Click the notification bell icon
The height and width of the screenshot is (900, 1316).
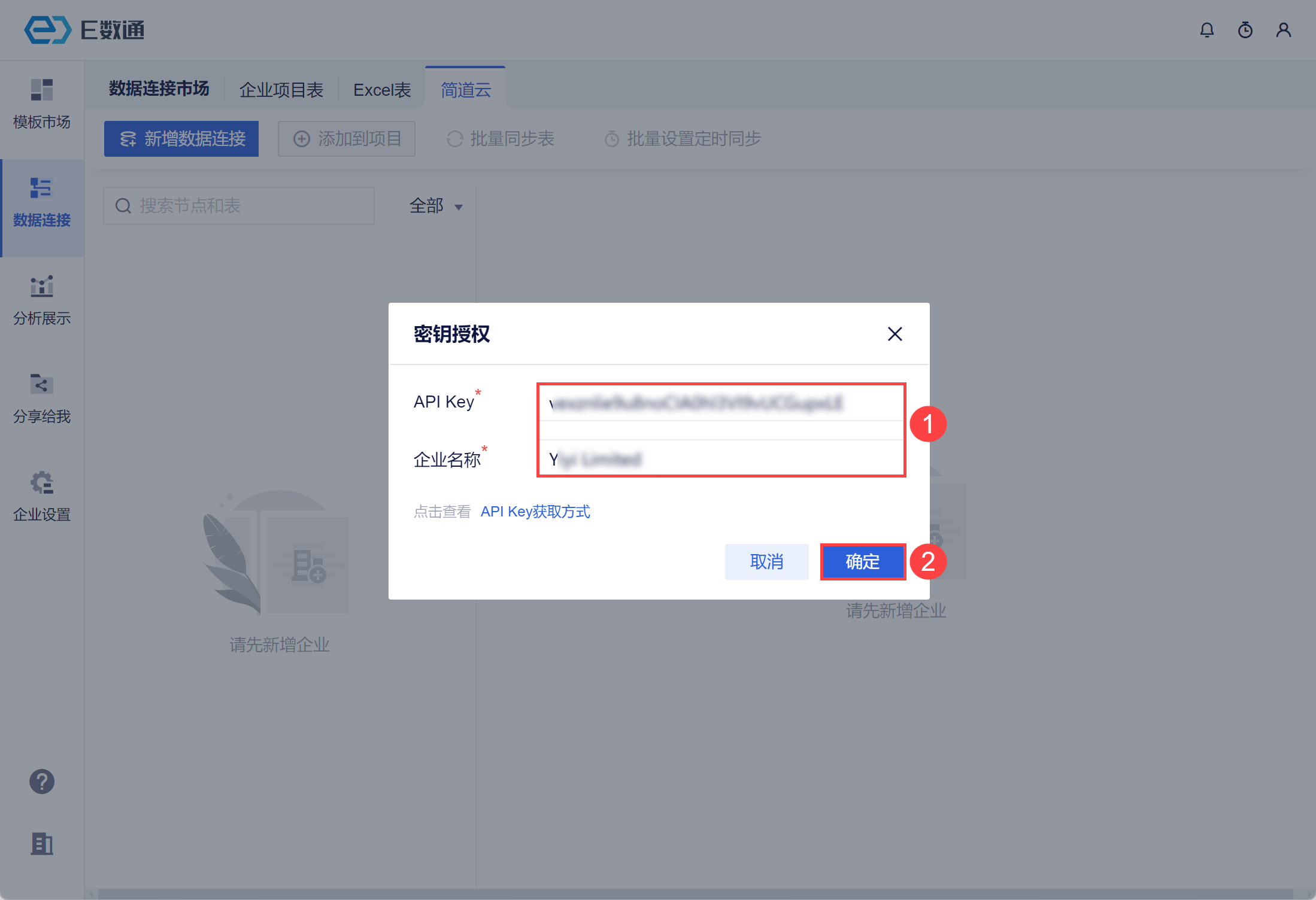1207,30
